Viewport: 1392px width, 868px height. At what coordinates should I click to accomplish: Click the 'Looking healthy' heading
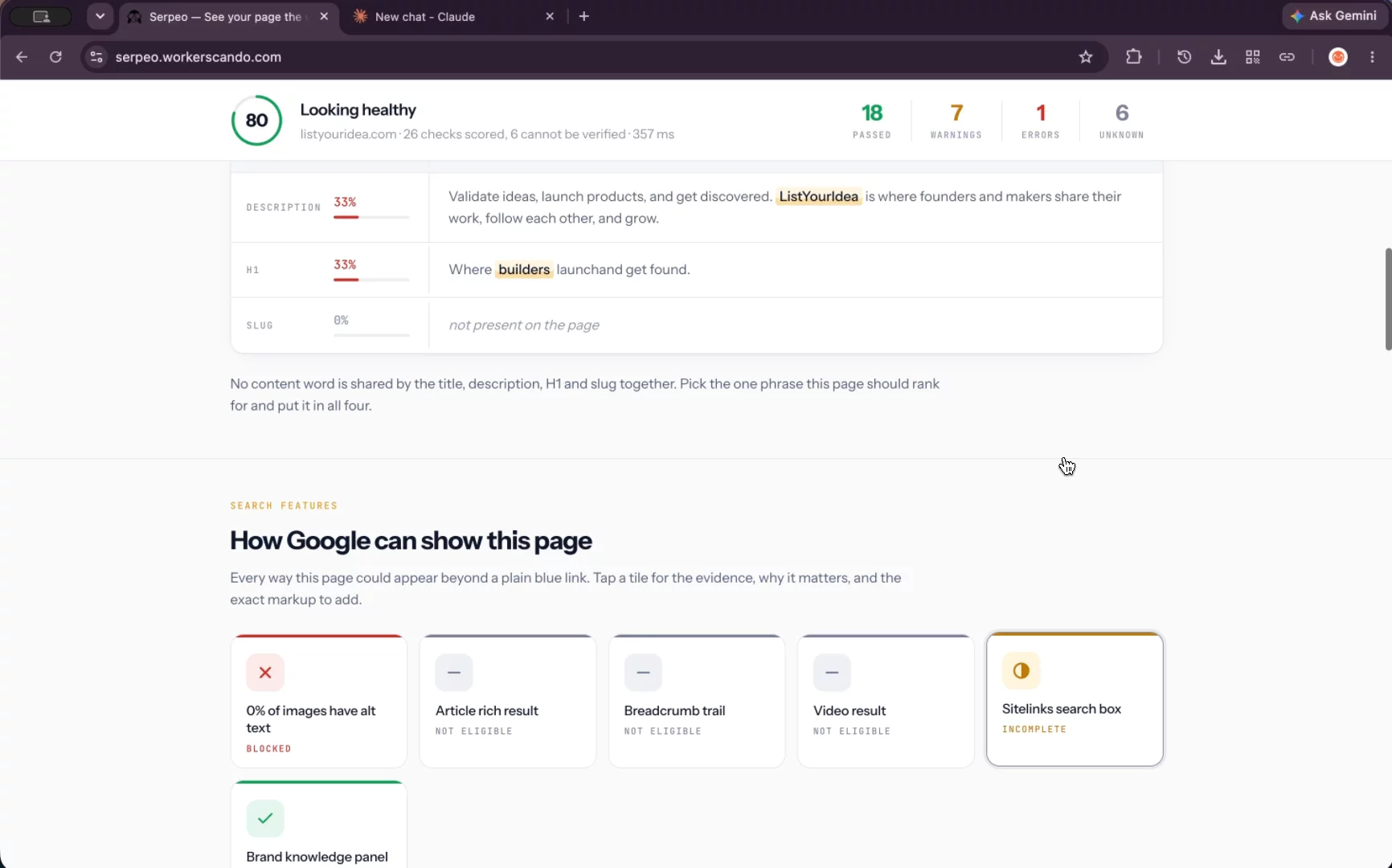(x=358, y=110)
